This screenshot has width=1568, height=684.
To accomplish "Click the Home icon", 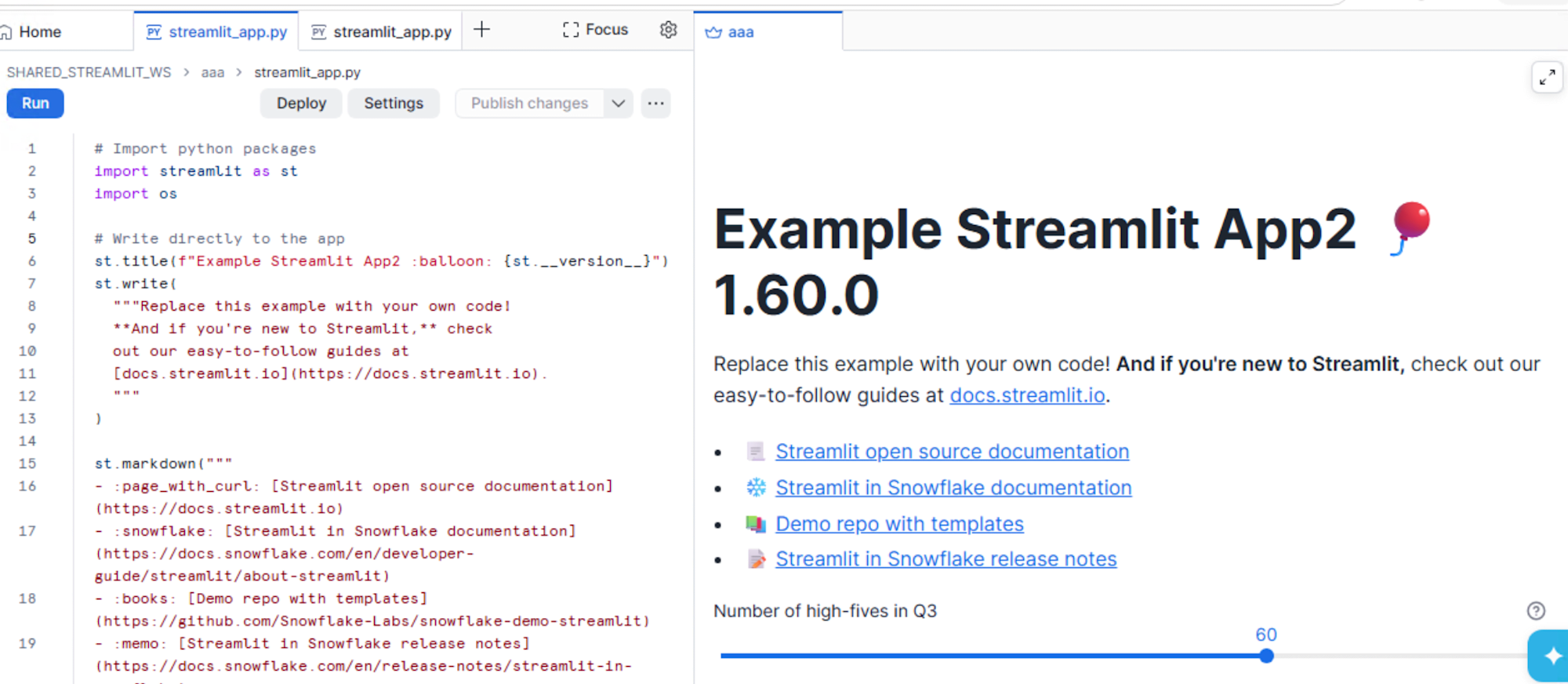I will (x=6, y=32).
